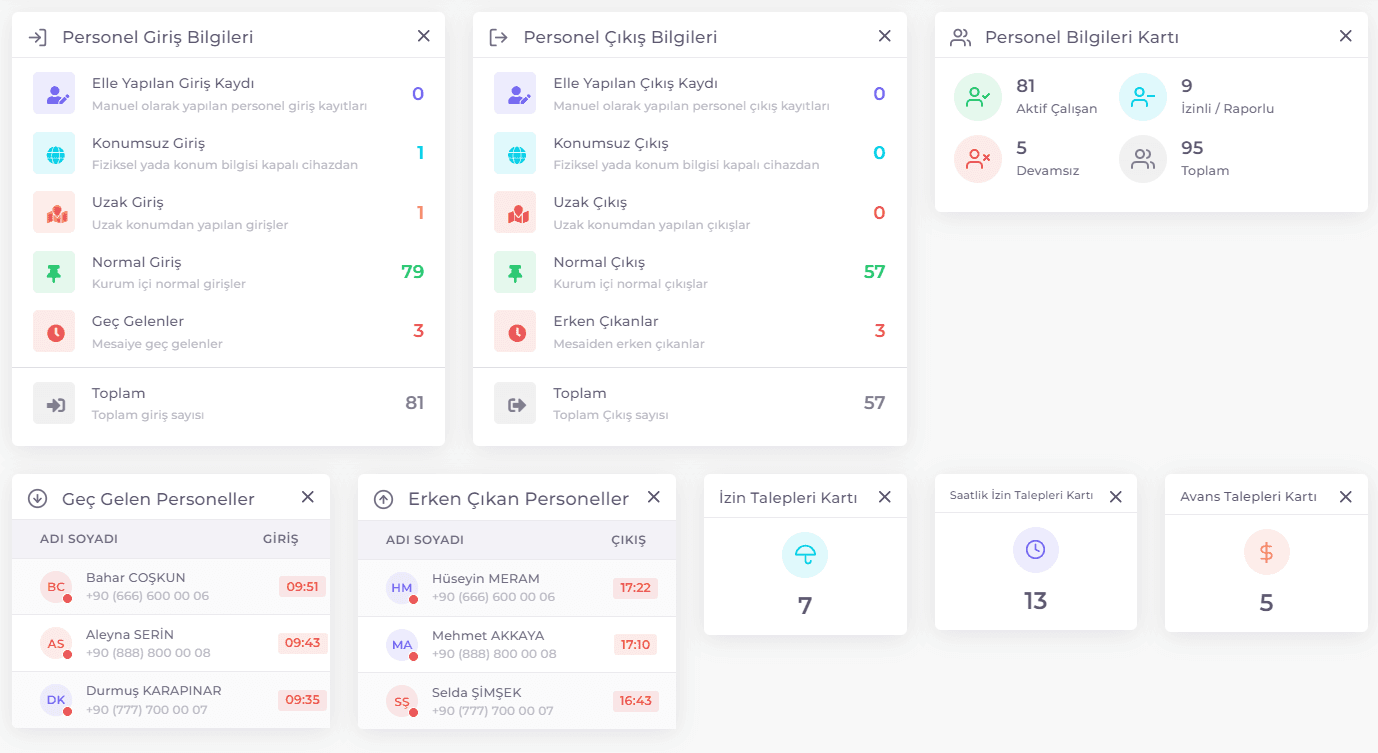The width and height of the screenshot is (1378, 753).
Task: Select the Konumsuz Giriş globe icon
Action: pyautogui.click(x=54, y=153)
